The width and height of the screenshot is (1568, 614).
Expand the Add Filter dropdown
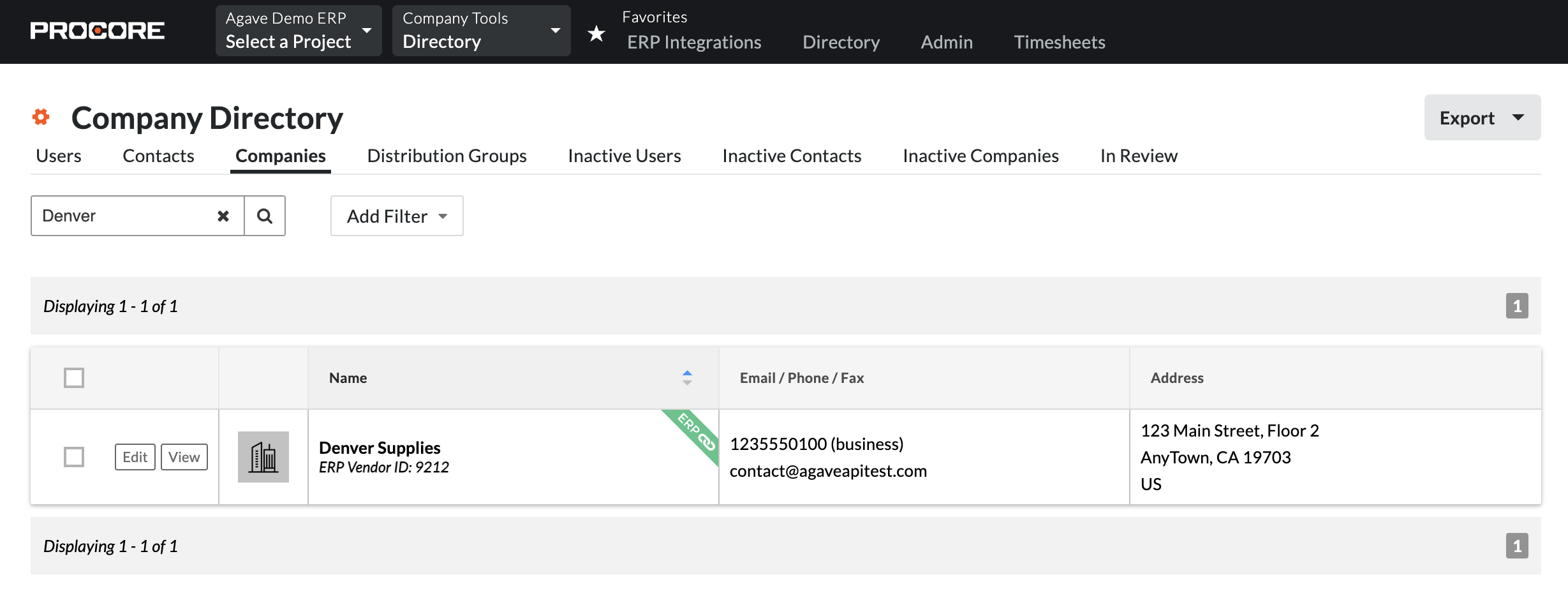pyautogui.click(x=397, y=216)
